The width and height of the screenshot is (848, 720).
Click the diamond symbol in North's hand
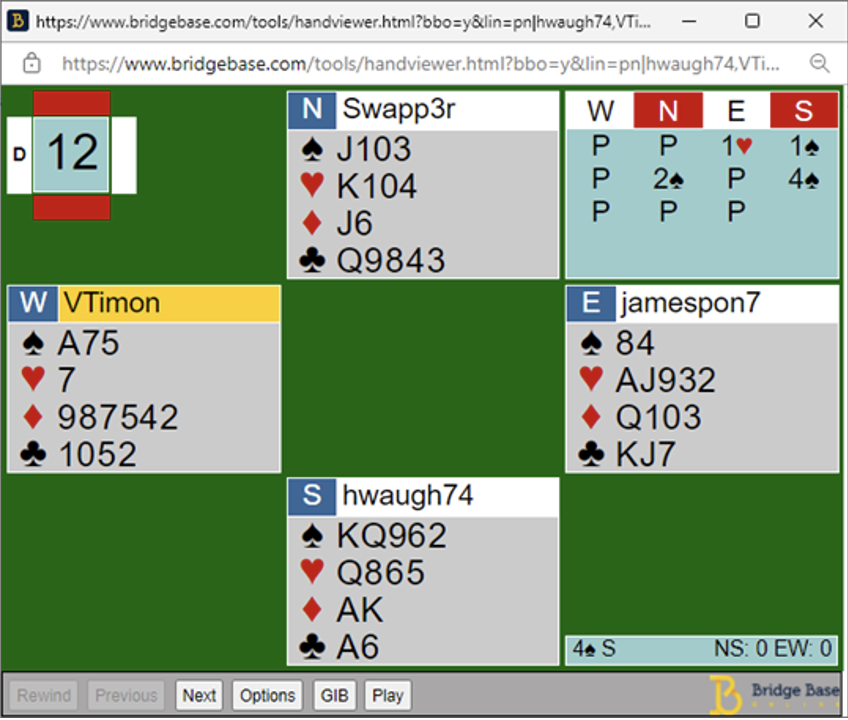[x=313, y=223]
